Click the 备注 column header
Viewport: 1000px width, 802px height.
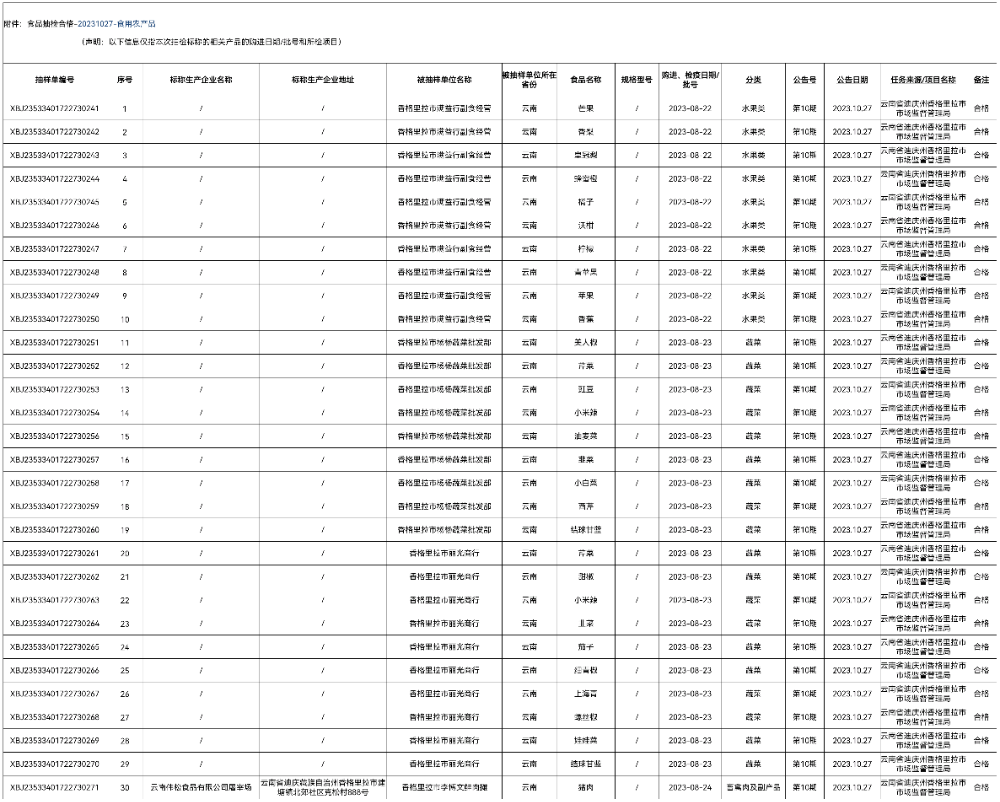pos(981,79)
